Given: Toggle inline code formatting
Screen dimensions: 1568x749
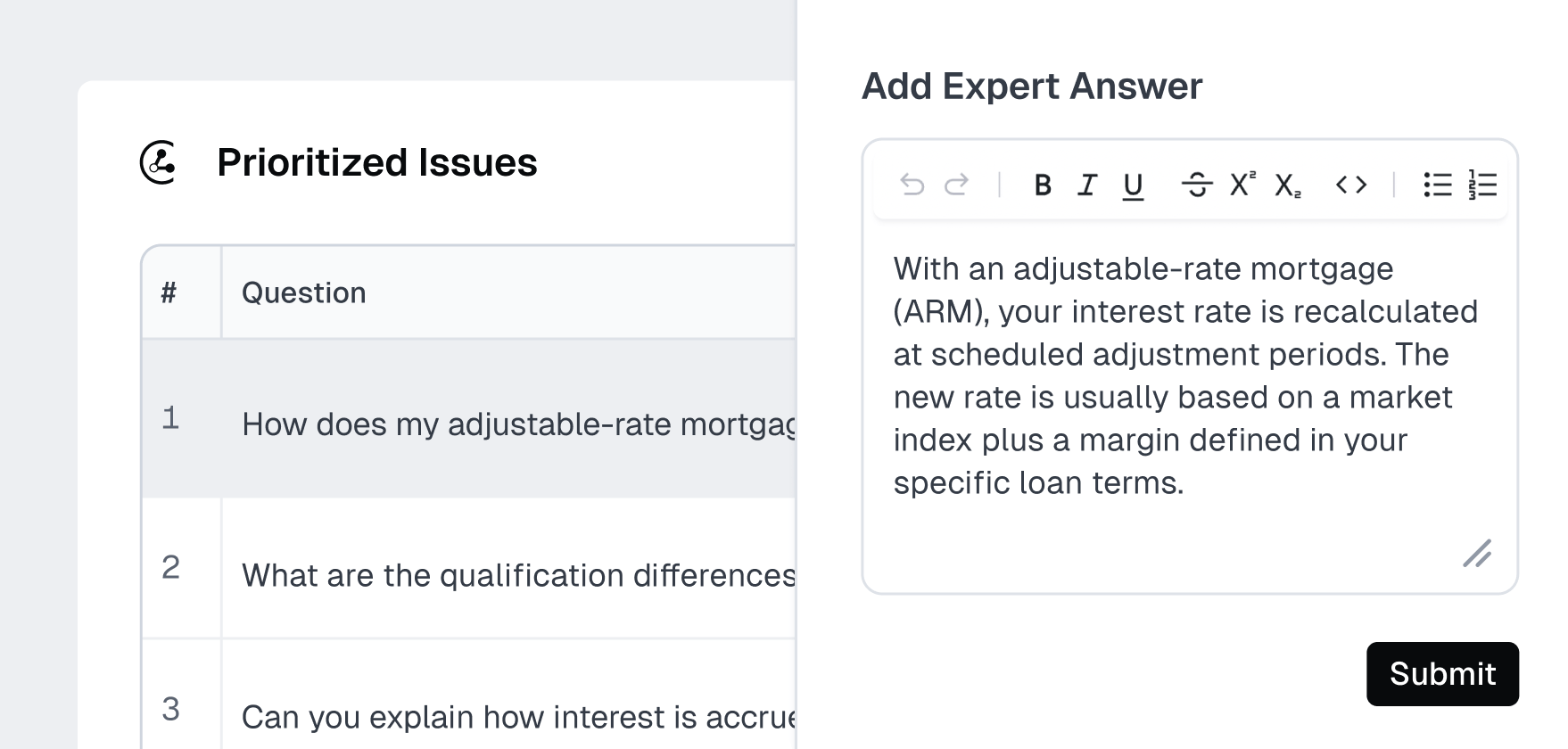Looking at the screenshot, I should [x=1350, y=185].
